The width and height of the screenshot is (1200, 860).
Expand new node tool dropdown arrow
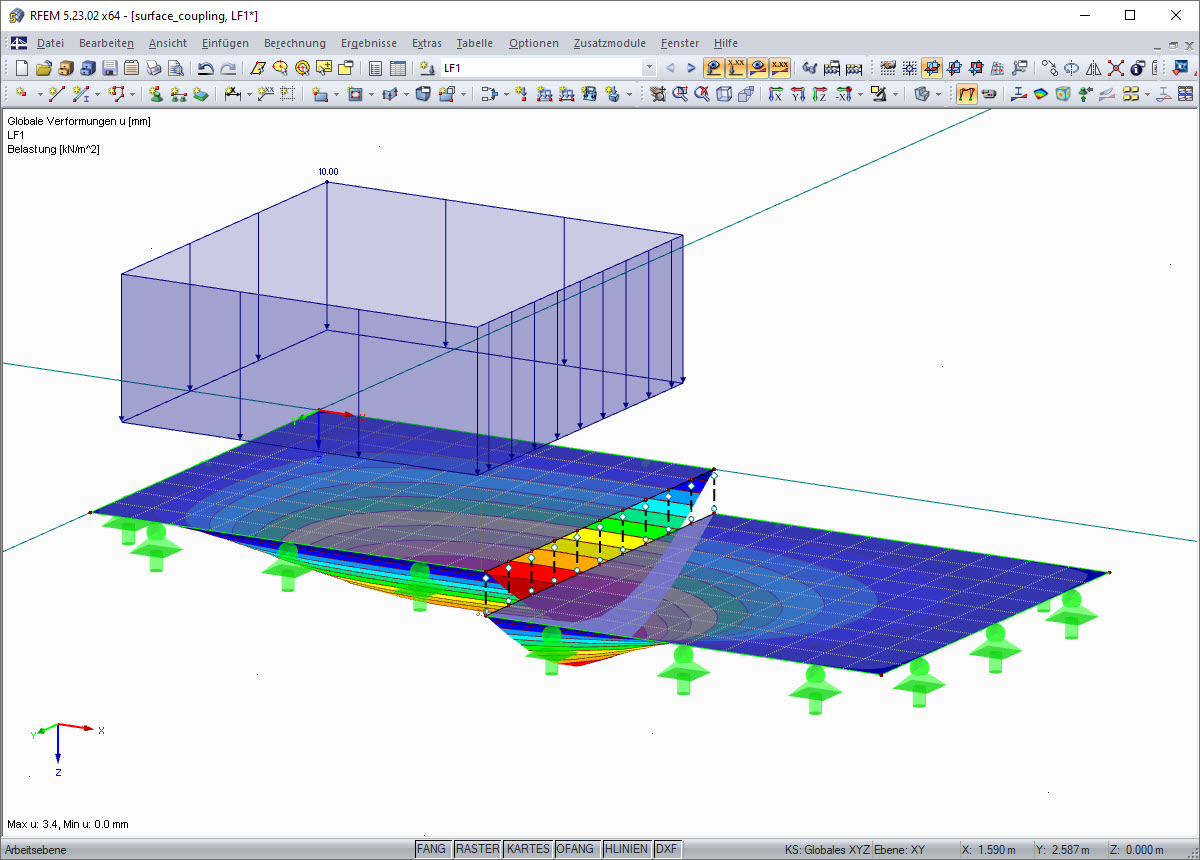point(39,94)
